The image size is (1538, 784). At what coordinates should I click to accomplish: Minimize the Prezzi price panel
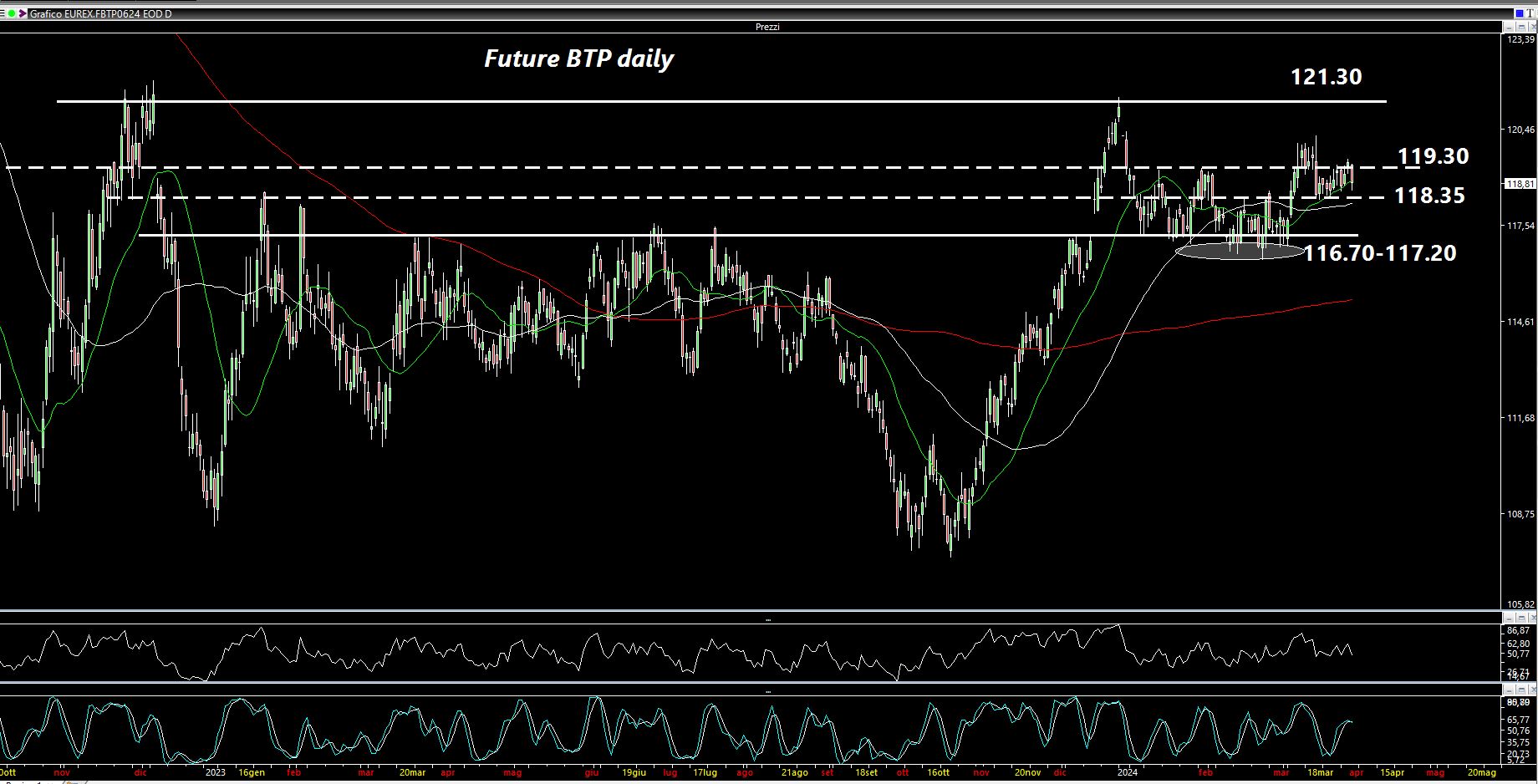1509,27
